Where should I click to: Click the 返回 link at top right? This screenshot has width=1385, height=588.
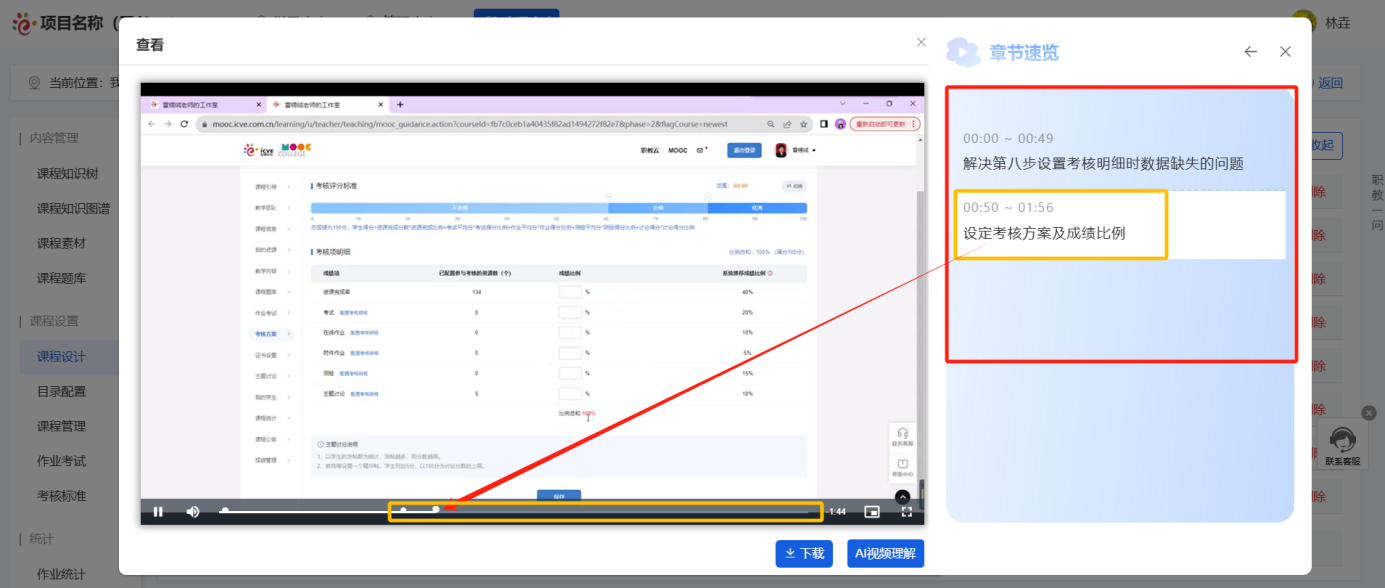pyautogui.click(x=1329, y=83)
